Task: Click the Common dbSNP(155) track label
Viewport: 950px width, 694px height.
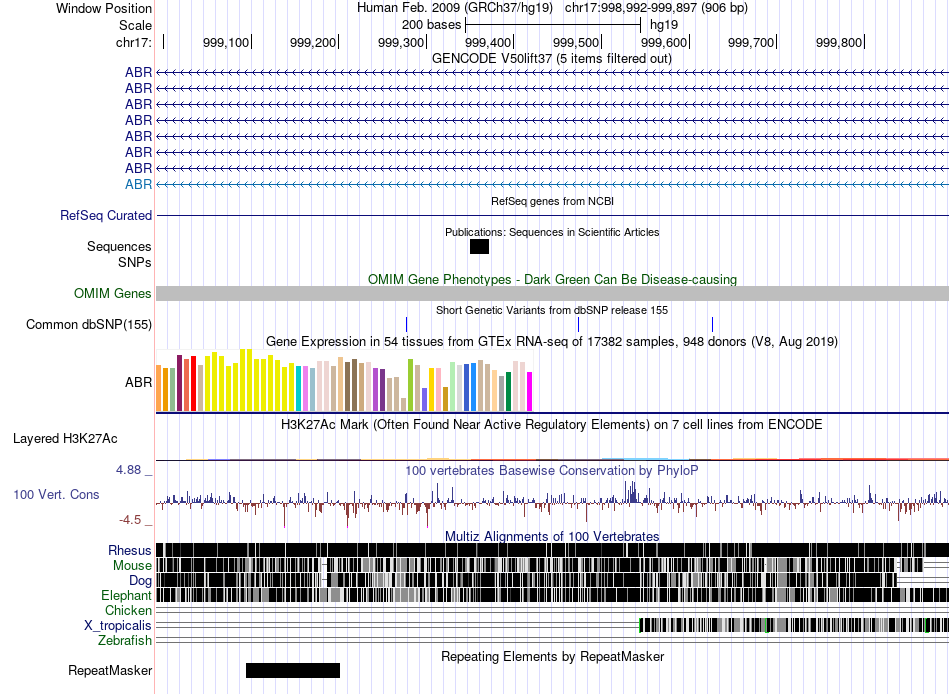Action: coord(89,325)
